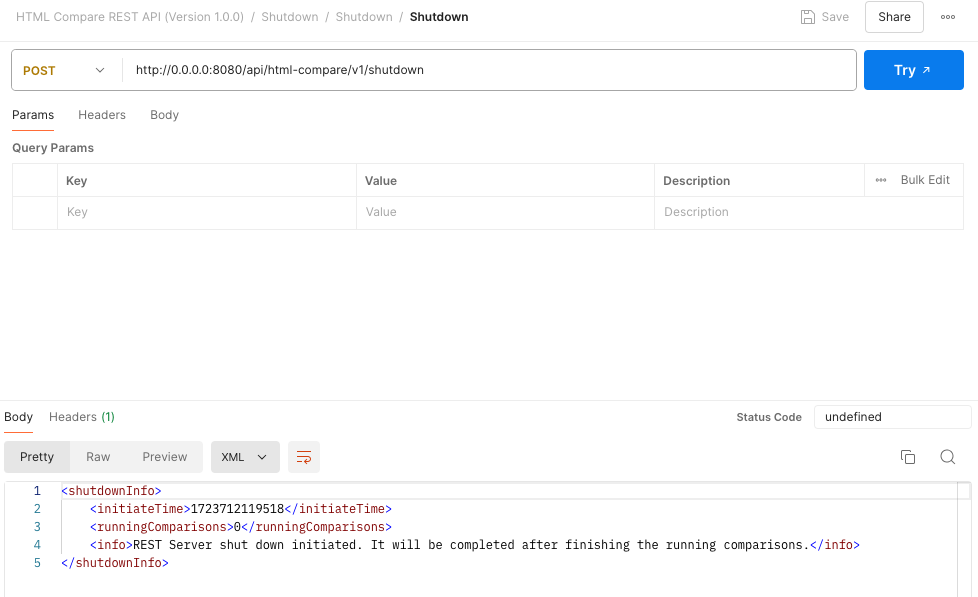Click the request URL field
Viewport: 978px width, 597px height.
(x=488, y=70)
